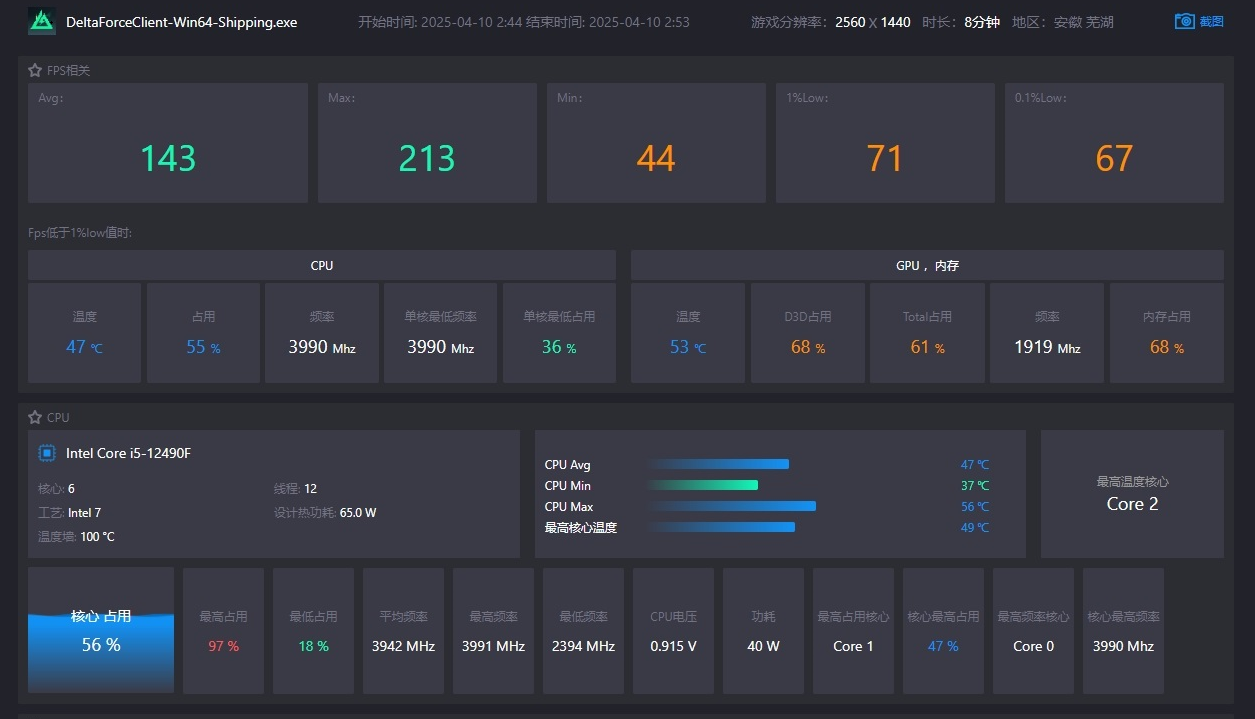Screen dimensions: 1255x719
Task: Click the star icon beside the CPU section title
Action: (x=35, y=418)
